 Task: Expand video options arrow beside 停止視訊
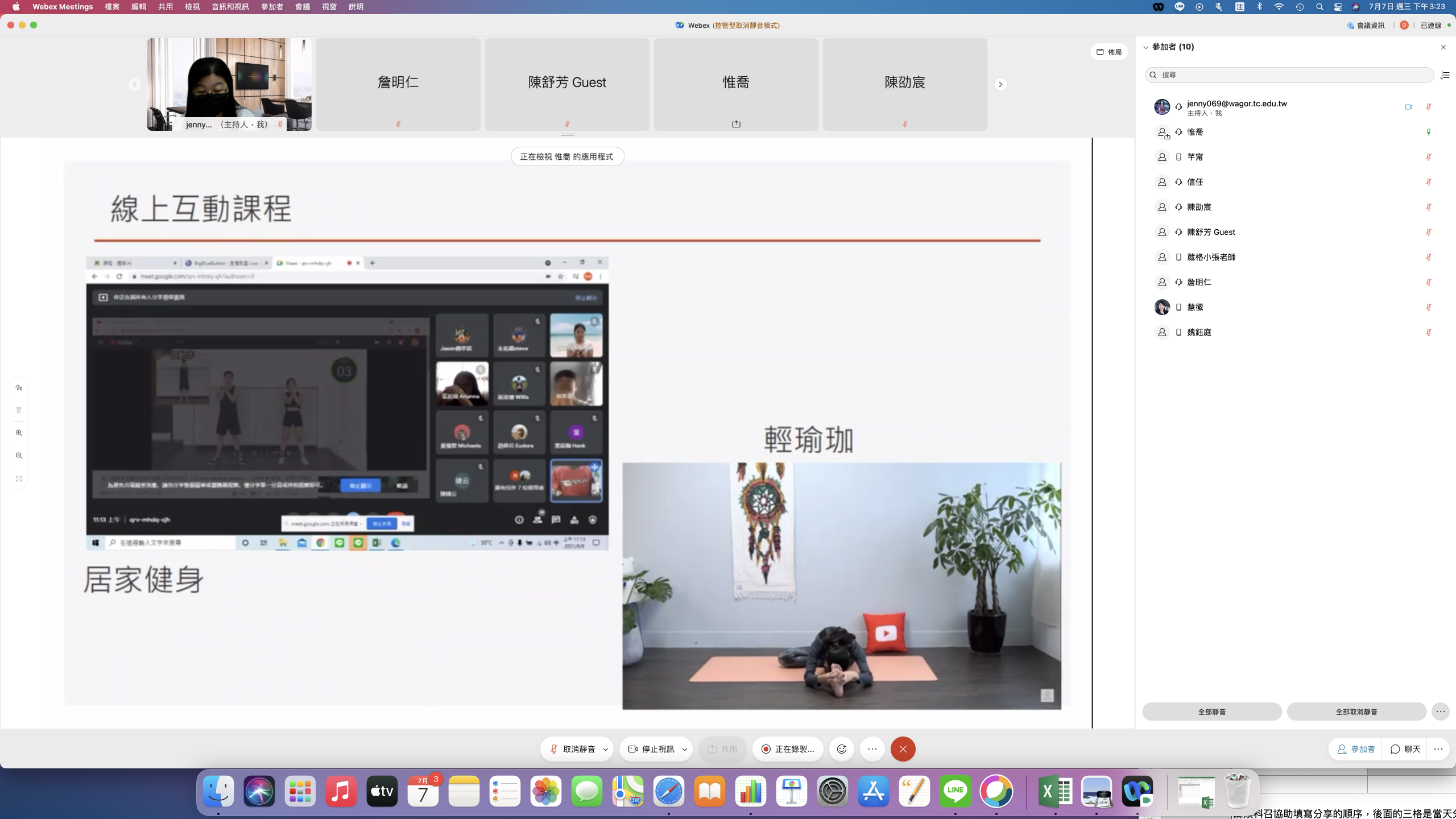(685, 750)
